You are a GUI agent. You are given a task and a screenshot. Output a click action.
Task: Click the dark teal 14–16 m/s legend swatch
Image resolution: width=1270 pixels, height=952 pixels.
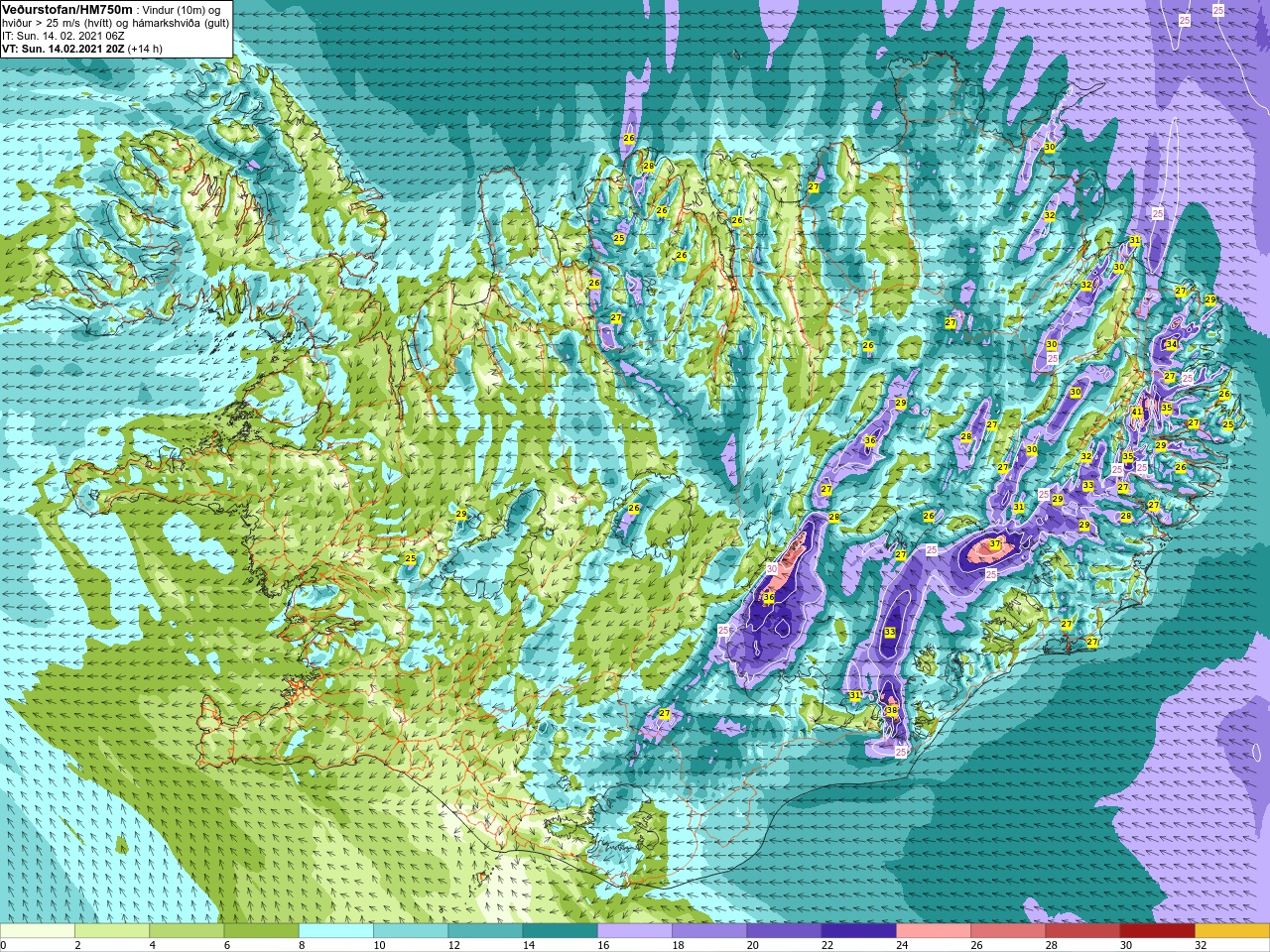[560, 931]
